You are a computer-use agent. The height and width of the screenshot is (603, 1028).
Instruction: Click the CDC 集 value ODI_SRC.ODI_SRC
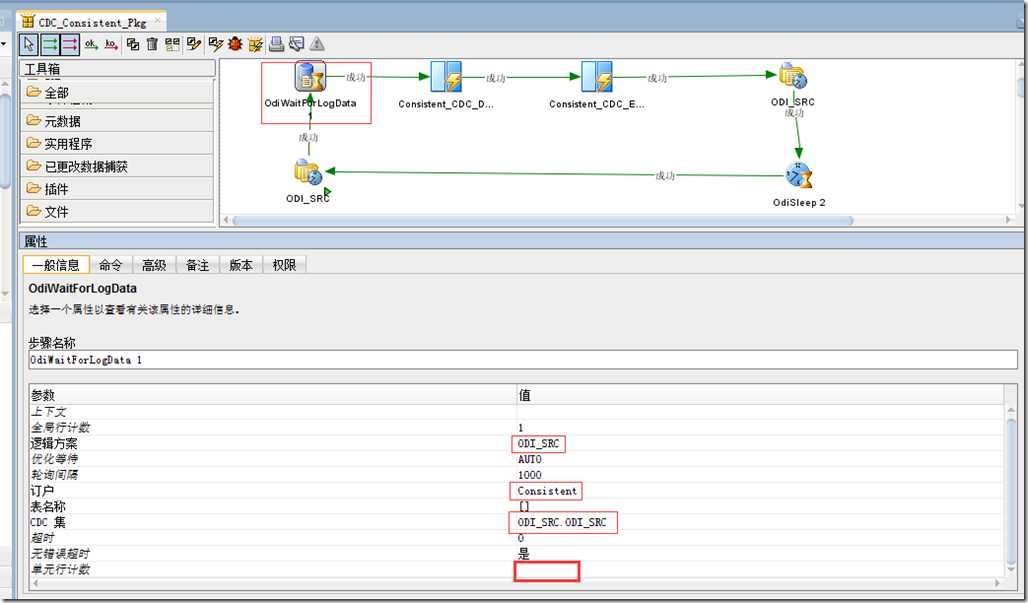pyautogui.click(x=562, y=522)
